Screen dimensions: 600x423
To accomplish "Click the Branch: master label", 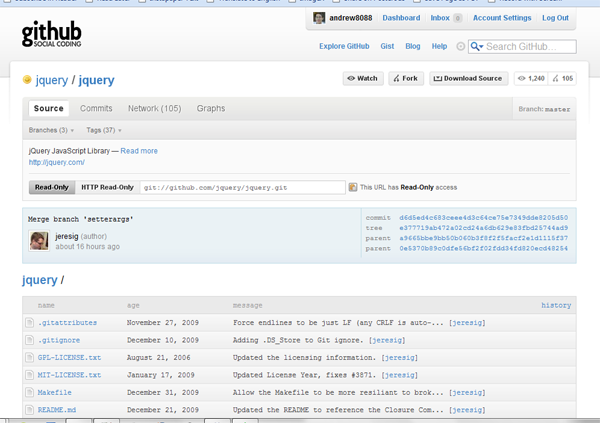I will click(544, 109).
